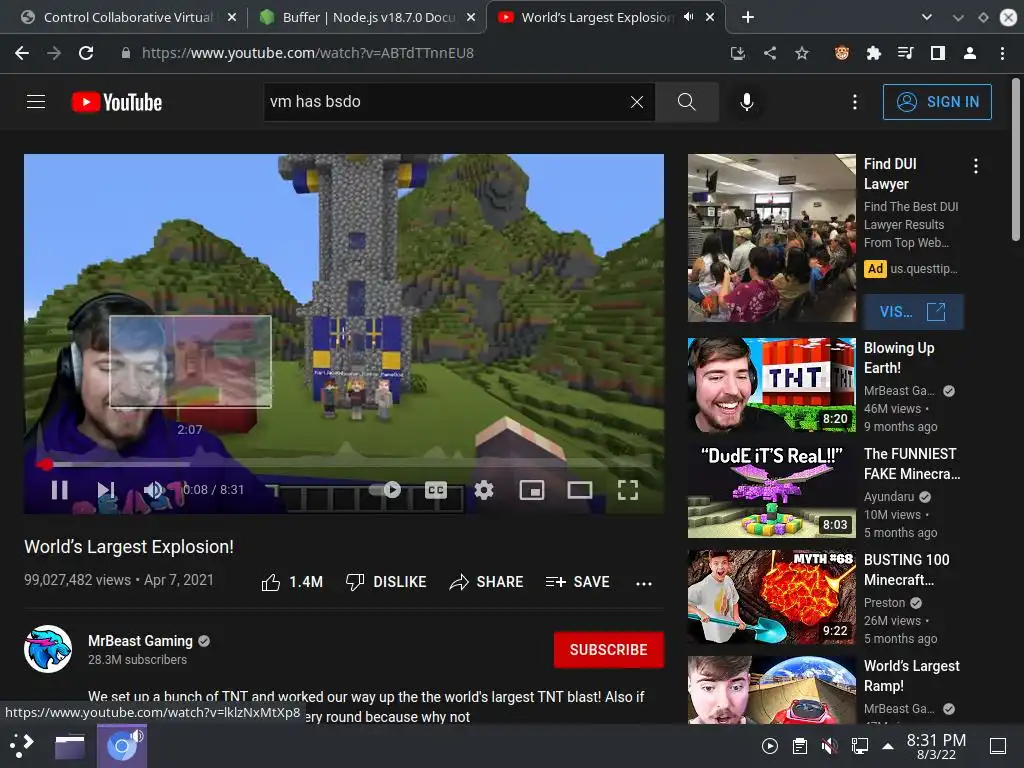Open the search tabs chevron
This screenshot has width=1024, height=768.
(927, 18)
